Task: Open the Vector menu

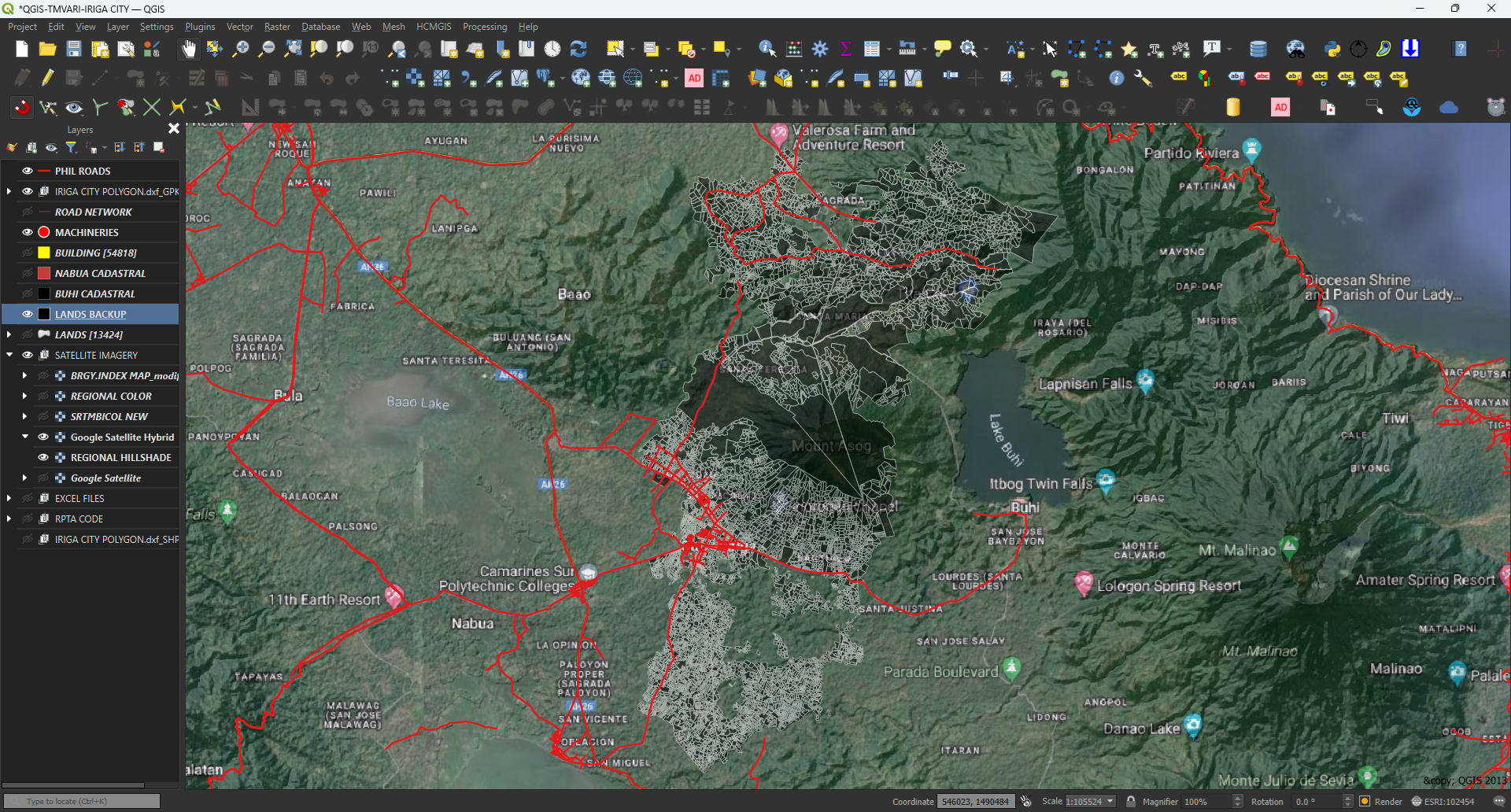Action: 240,26
